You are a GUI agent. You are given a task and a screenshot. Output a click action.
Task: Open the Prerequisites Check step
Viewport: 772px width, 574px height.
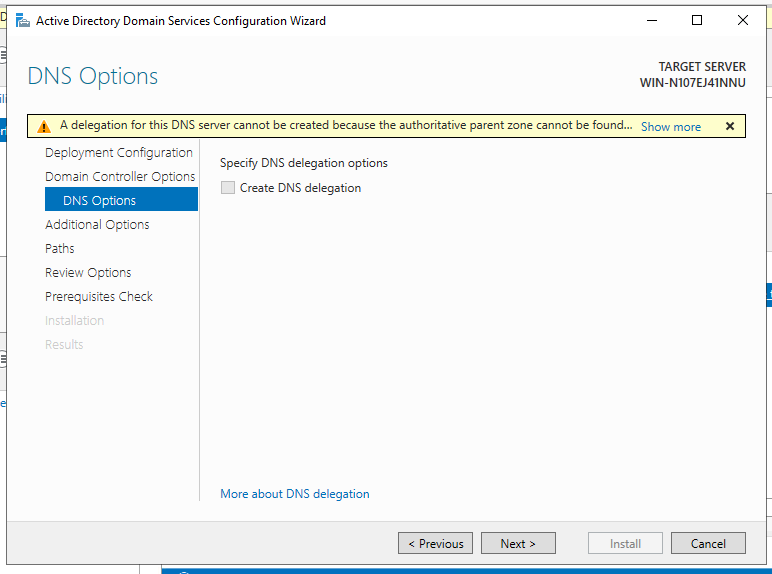(99, 296)
